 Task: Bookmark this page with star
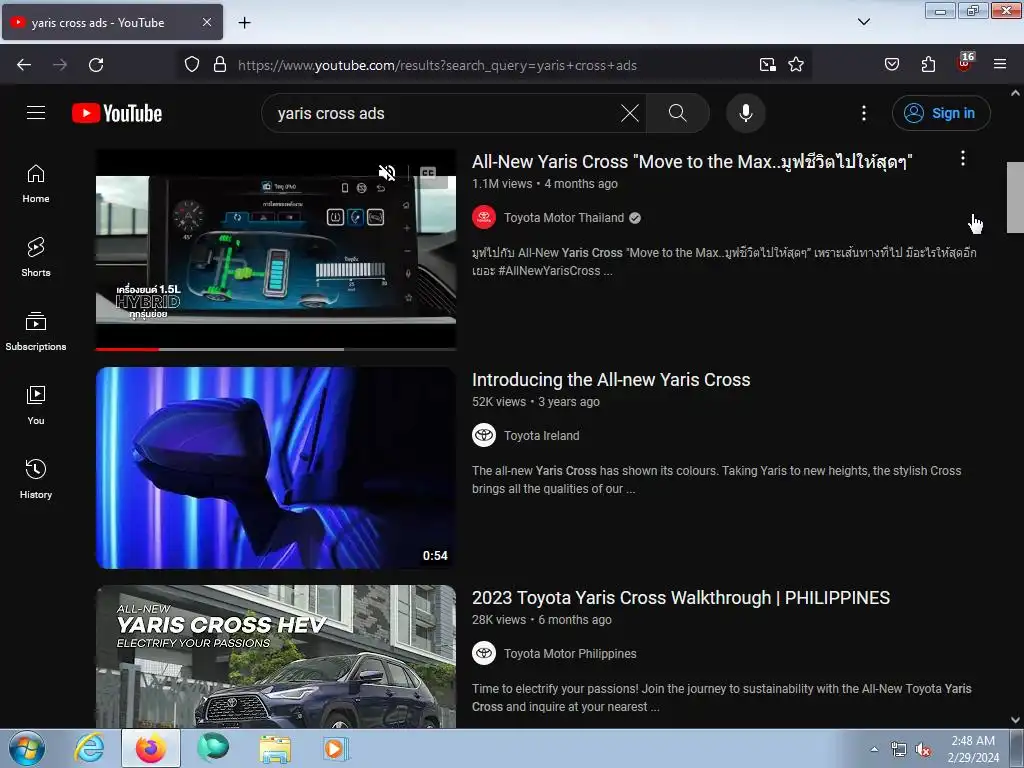coord(795,65)
